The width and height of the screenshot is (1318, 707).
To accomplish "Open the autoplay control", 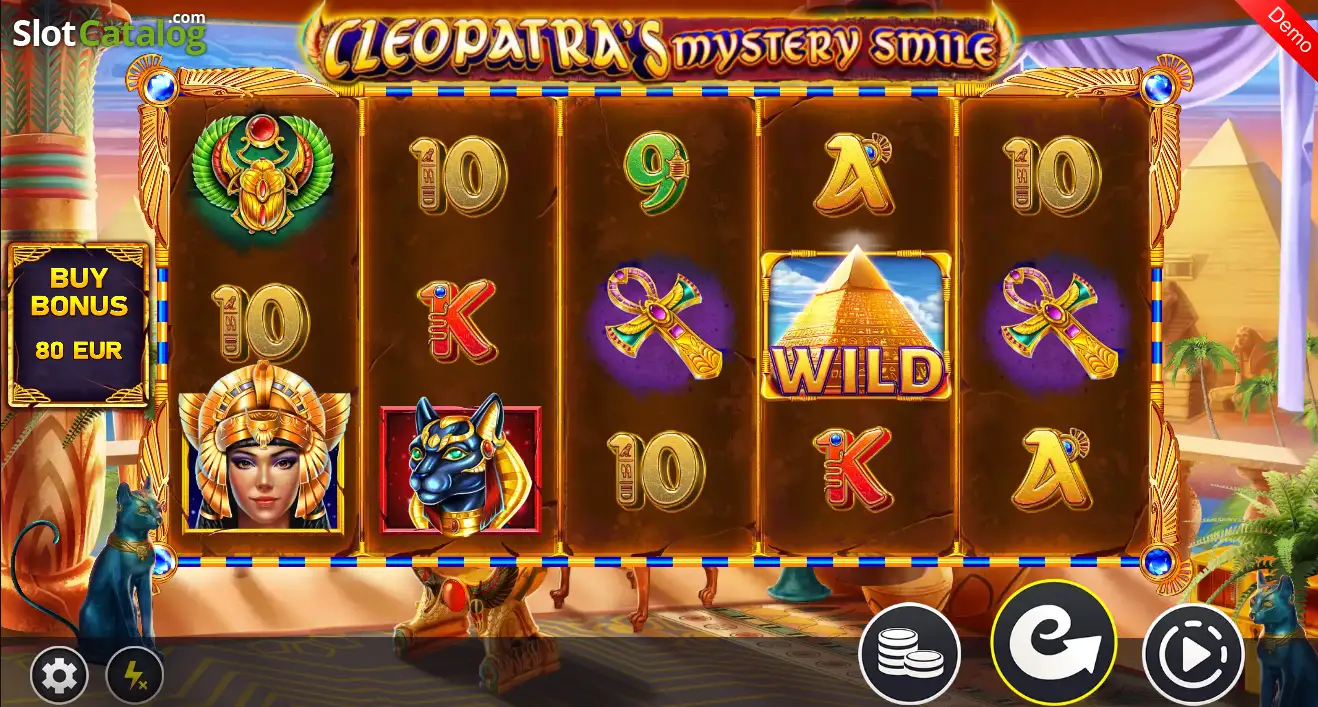I will [x=1193, y=655].
